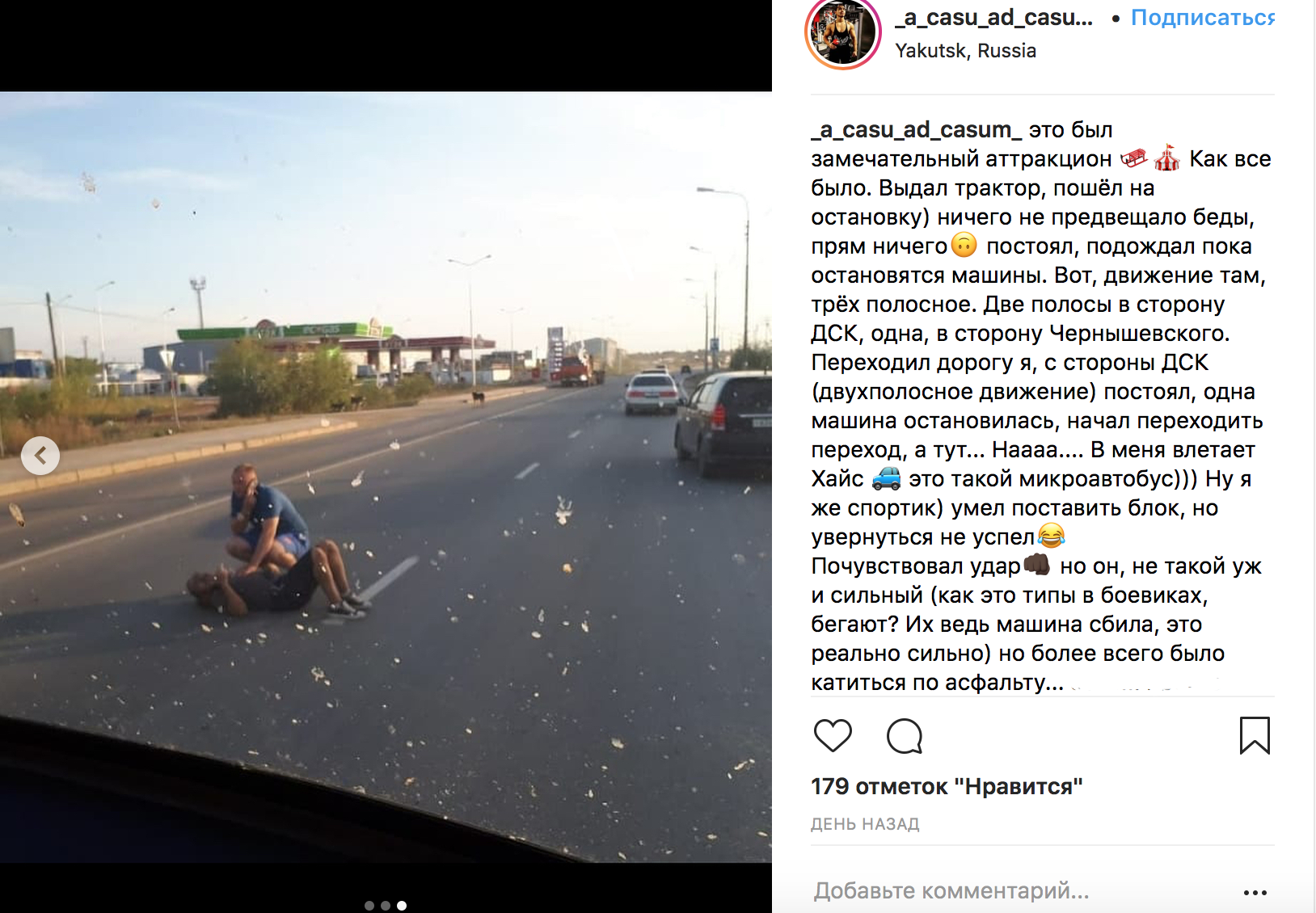Click the circus tent emoji in caption
Screen dimensions: 1316x913
(1166, 159)
